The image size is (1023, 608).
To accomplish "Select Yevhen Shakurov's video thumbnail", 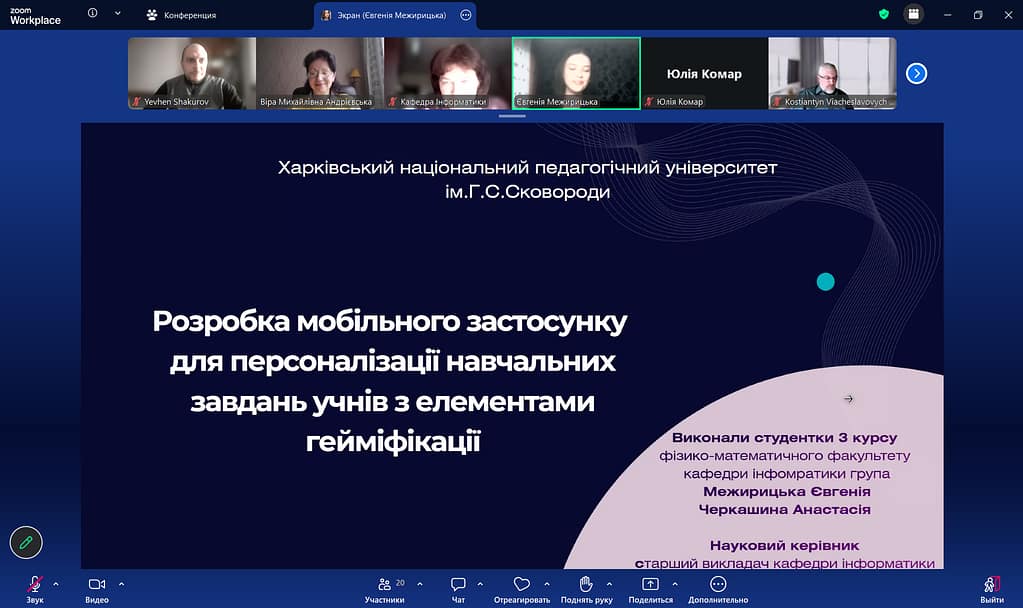I will (192, 72).
